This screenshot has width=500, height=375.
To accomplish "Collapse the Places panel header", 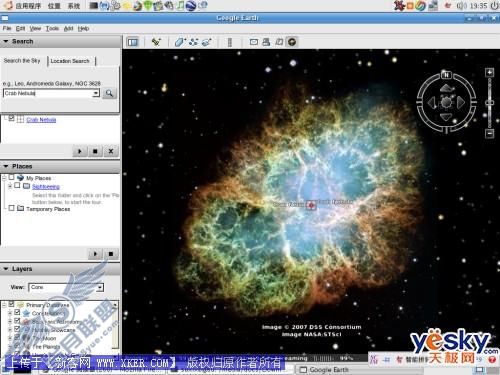I will 60,166.
